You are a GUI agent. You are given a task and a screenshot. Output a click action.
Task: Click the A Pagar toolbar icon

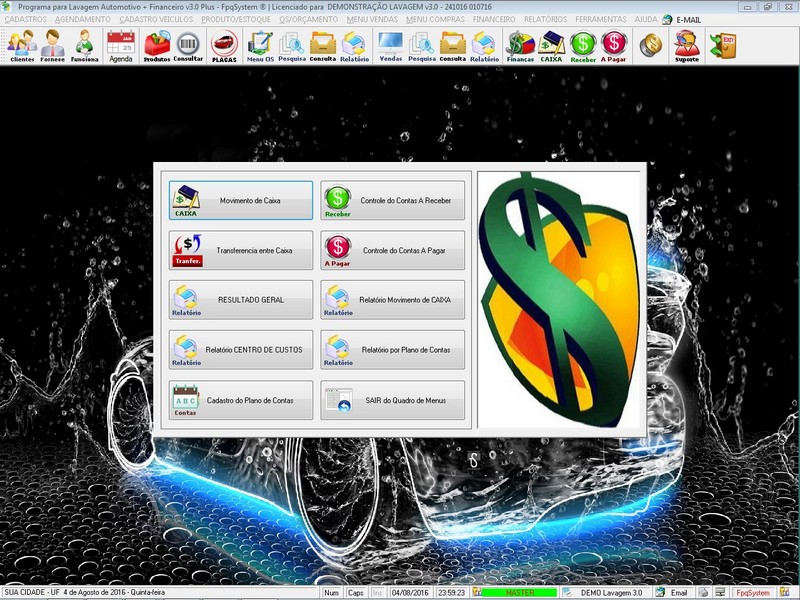(613, 45)
